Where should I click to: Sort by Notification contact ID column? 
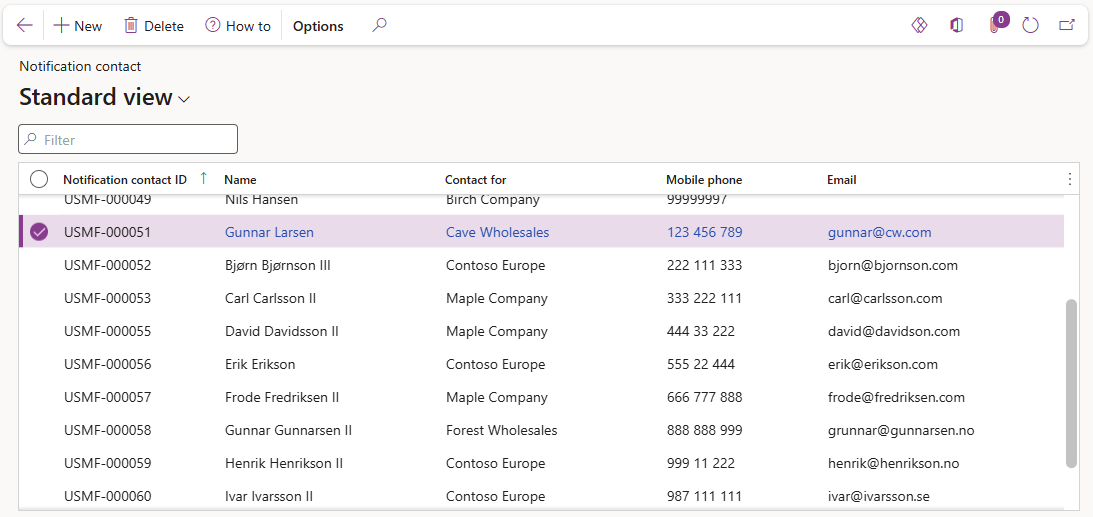(x=125, y=180)
